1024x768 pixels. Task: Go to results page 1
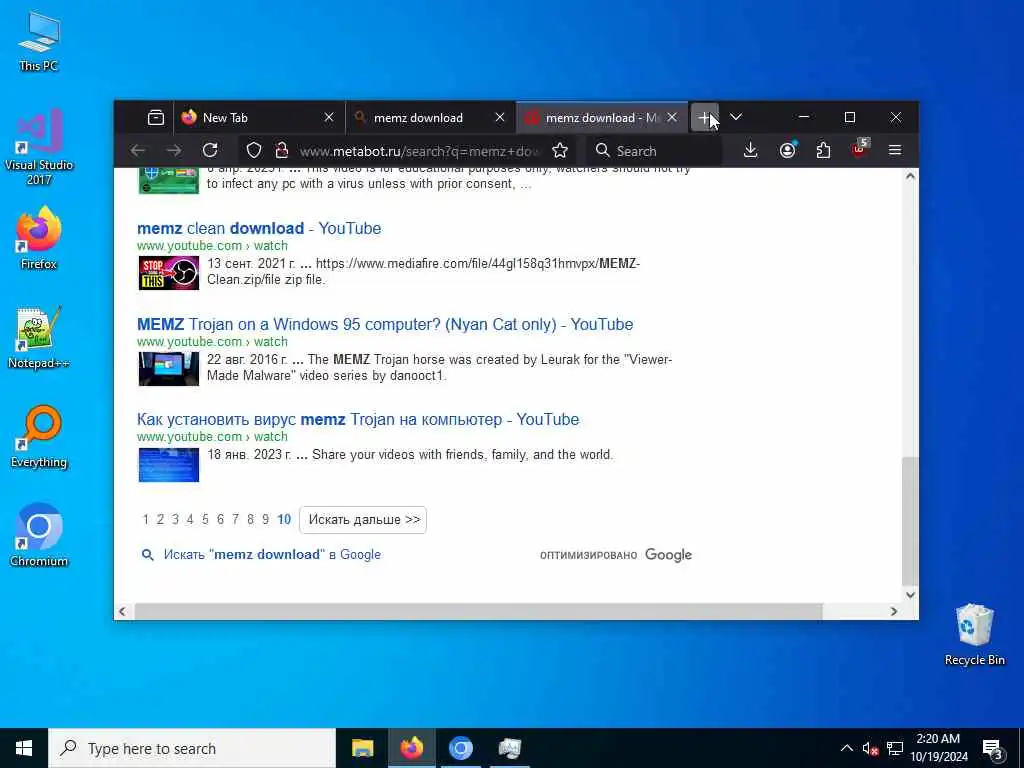point(146,519)
